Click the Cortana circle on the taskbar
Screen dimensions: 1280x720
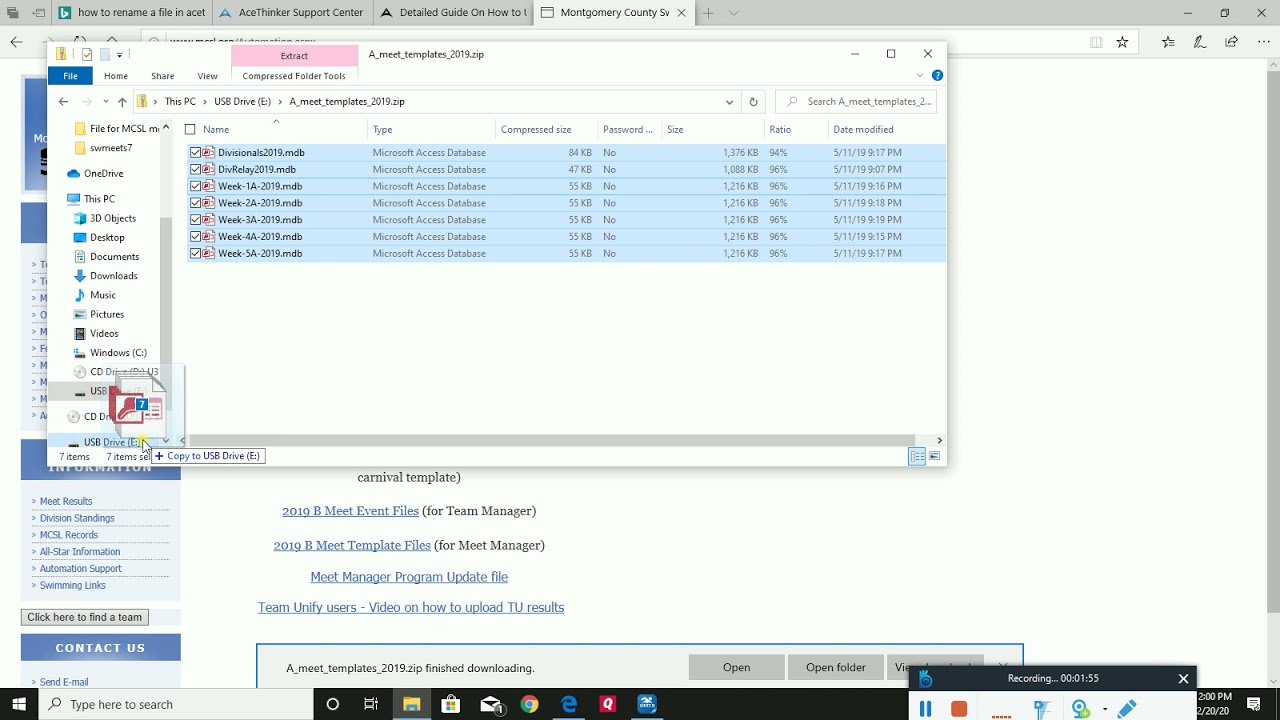coord(333,704)
